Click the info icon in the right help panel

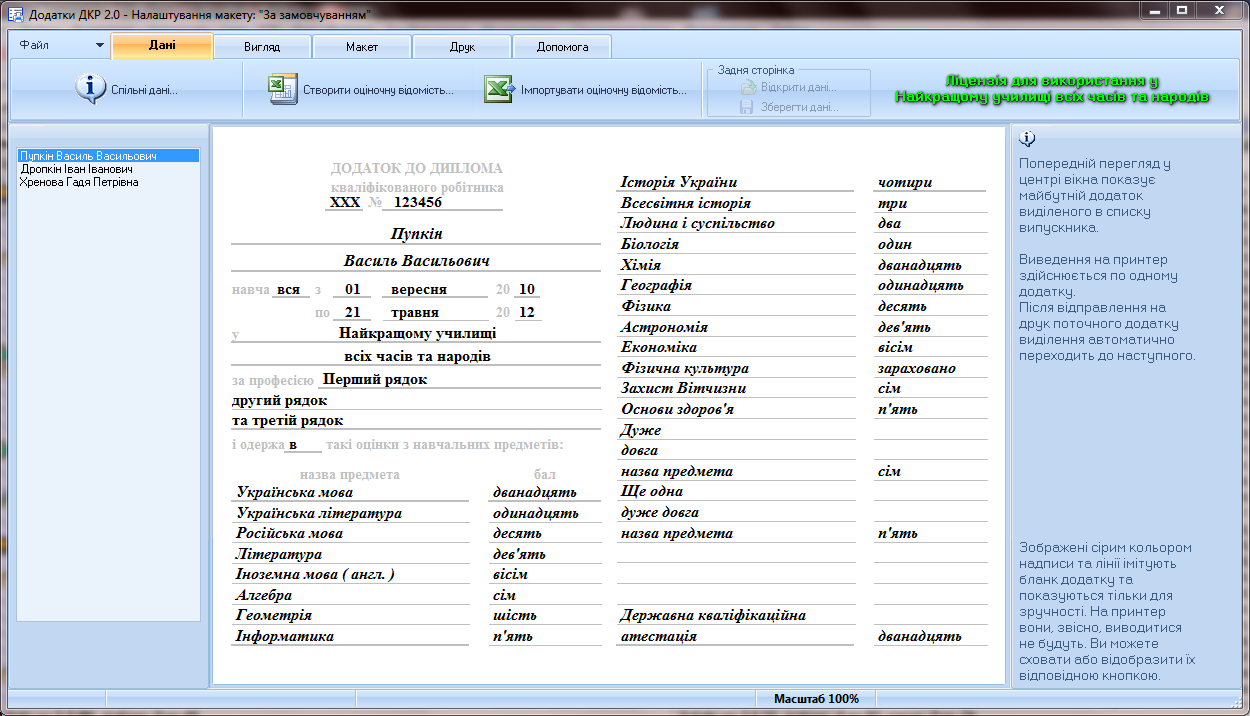(1027, 139)
